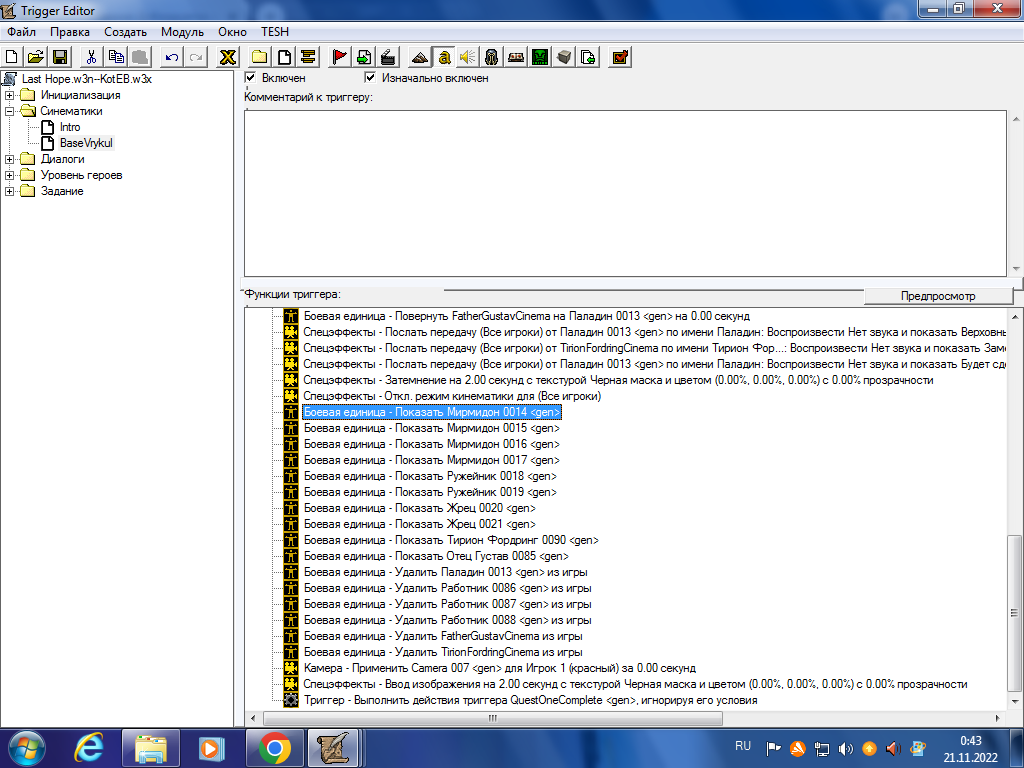Image resolution: width=1024 pixels, height=768 pixels.
Task: Cut selection with the scissors icon
Action: pyautogui.click(x=91, y=57)
